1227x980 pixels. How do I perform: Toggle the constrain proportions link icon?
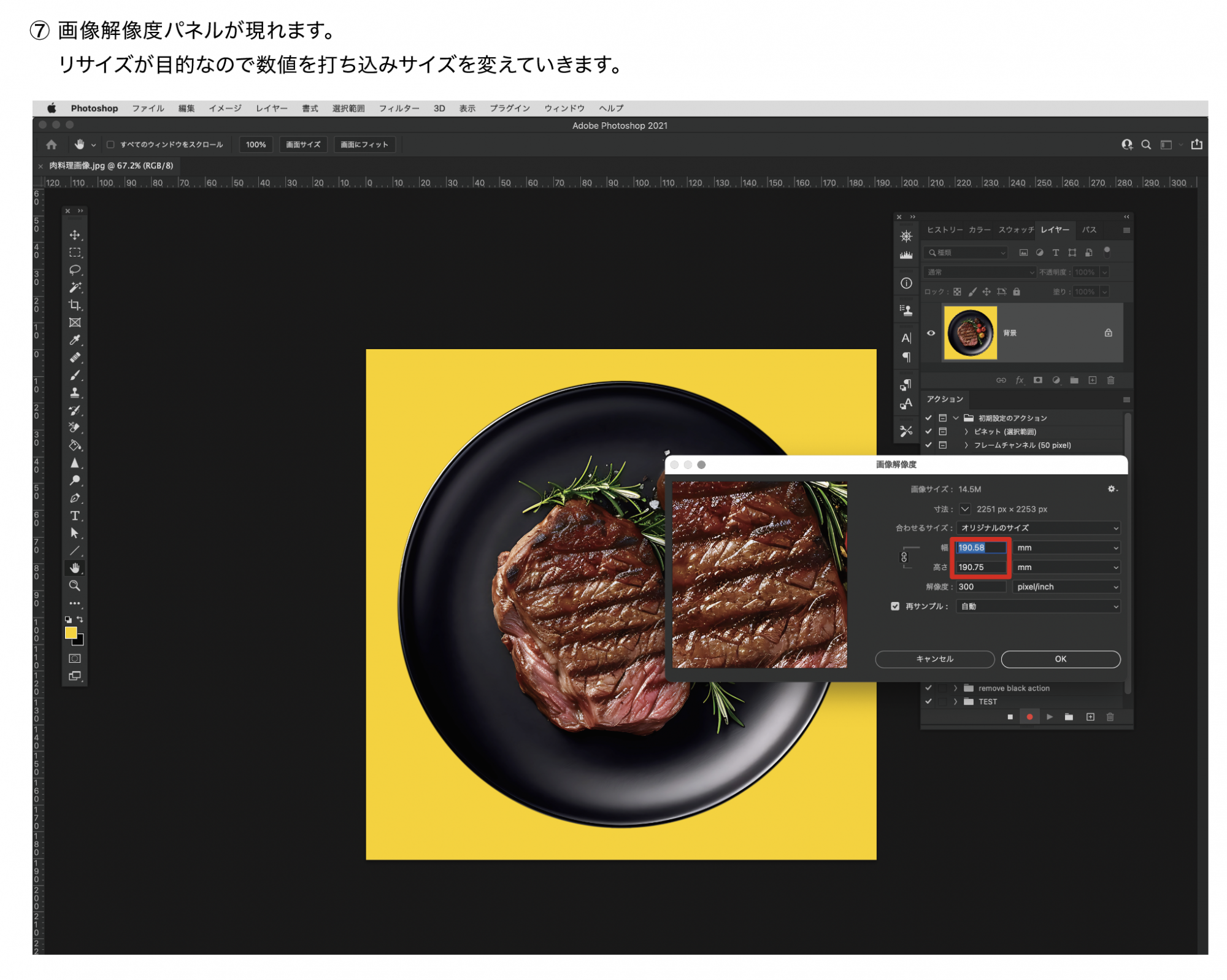tap(904, 557)
